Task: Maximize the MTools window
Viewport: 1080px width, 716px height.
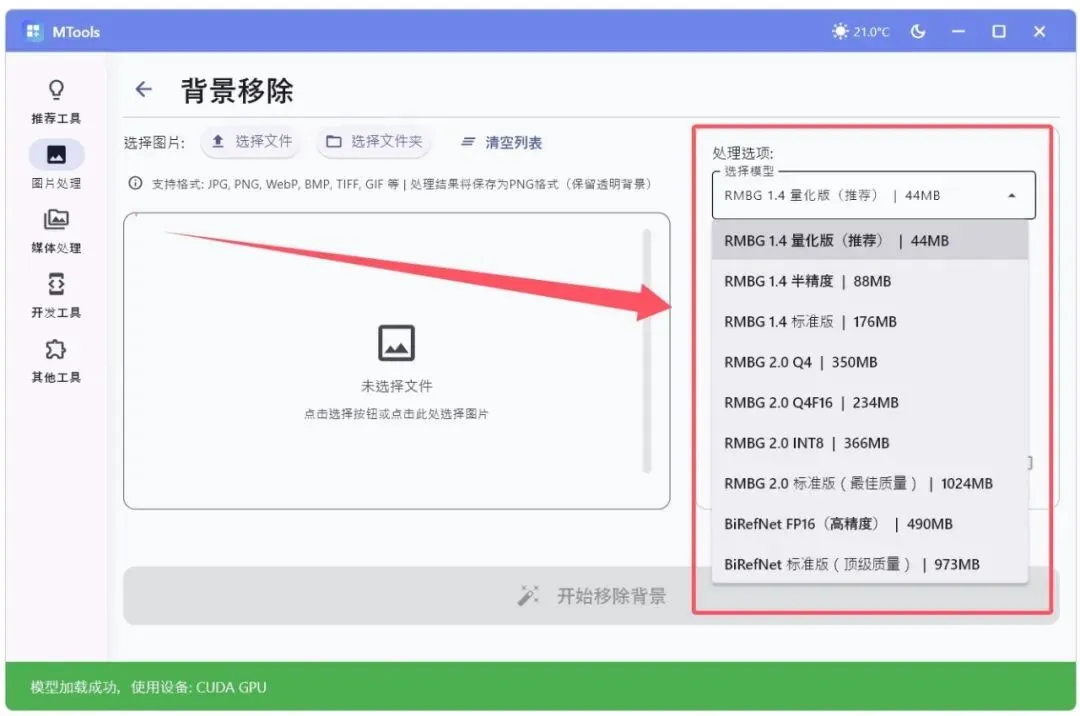Action: [999, 32]
